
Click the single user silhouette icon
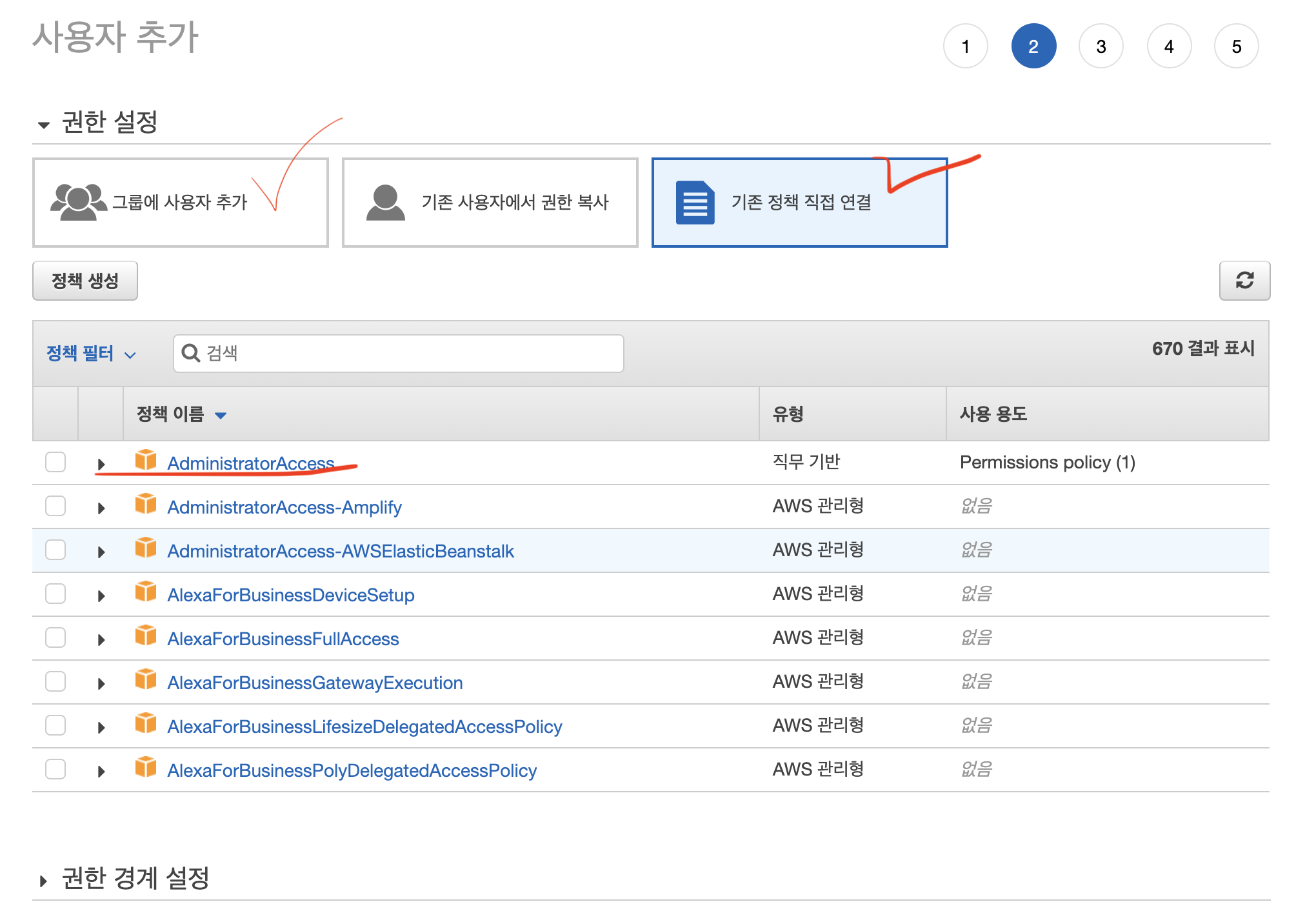[x=385, y=202]
